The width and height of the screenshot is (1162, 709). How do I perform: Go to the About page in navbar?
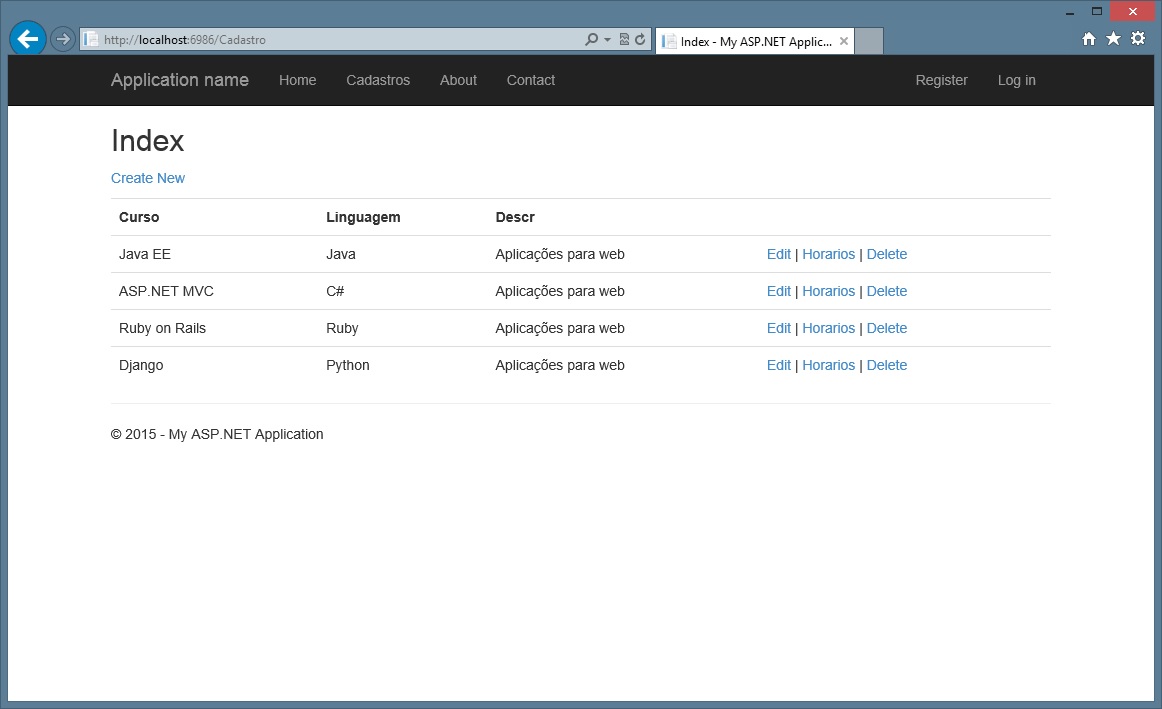(458, 80)
